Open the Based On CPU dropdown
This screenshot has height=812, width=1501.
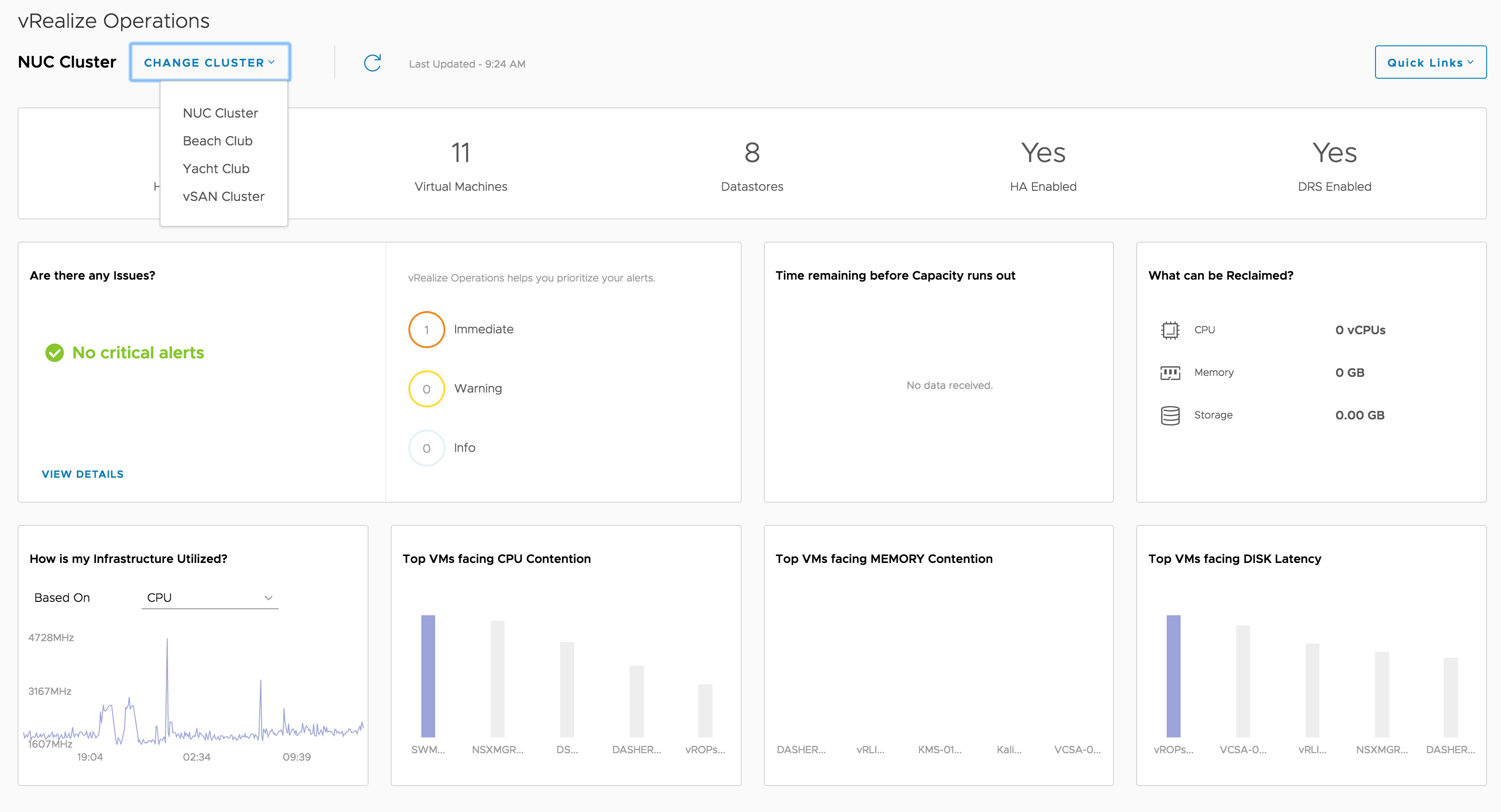[x=210, y=598]
